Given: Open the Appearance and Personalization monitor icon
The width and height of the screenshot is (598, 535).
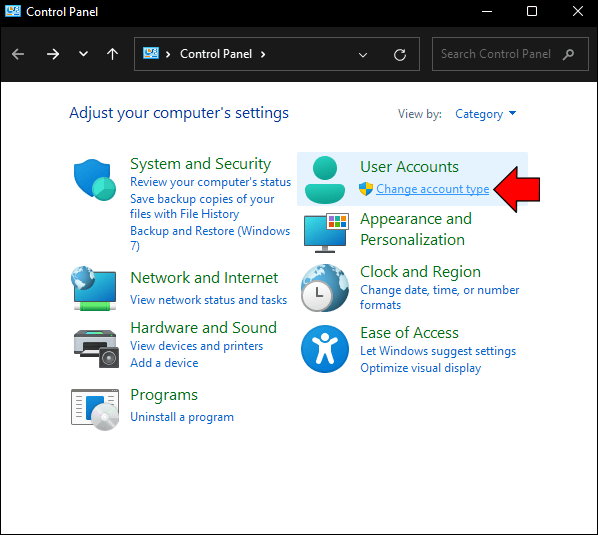Looking at the screenshot, I should coord(326,233).
